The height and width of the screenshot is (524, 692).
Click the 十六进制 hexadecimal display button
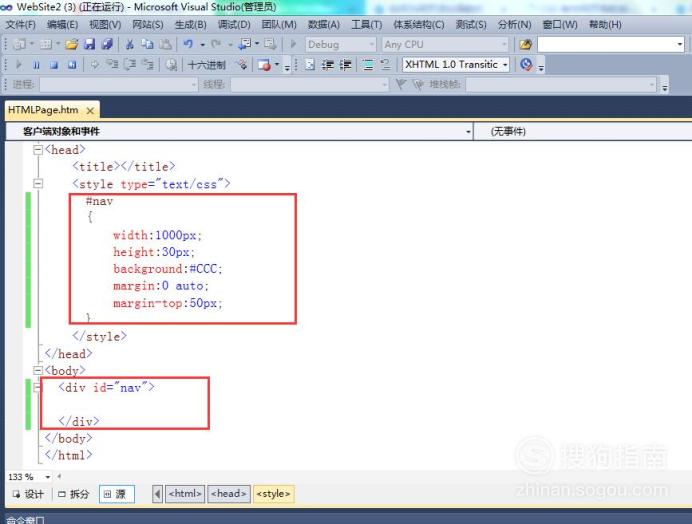tap(207, 65)
